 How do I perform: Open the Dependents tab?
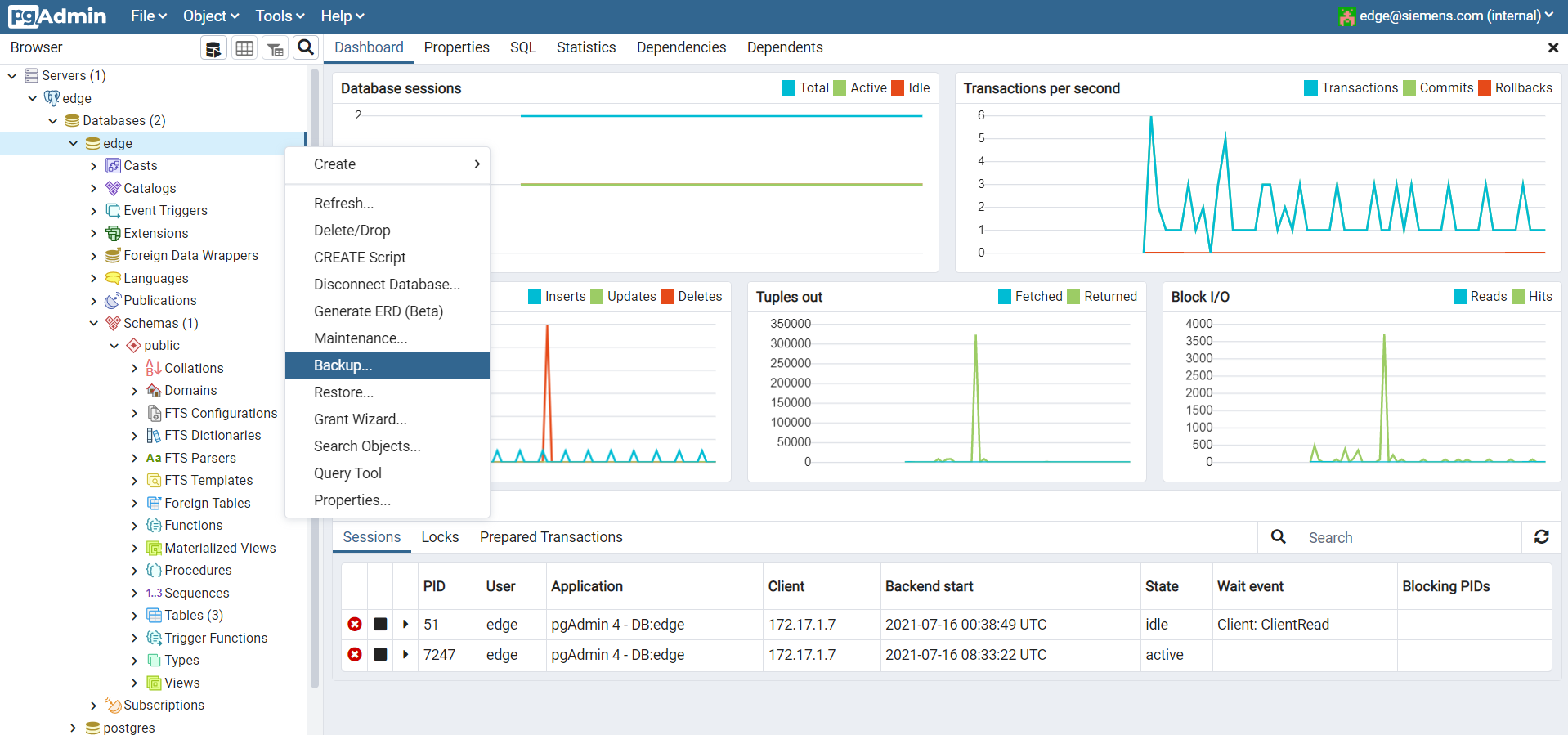tap(785, 47)
